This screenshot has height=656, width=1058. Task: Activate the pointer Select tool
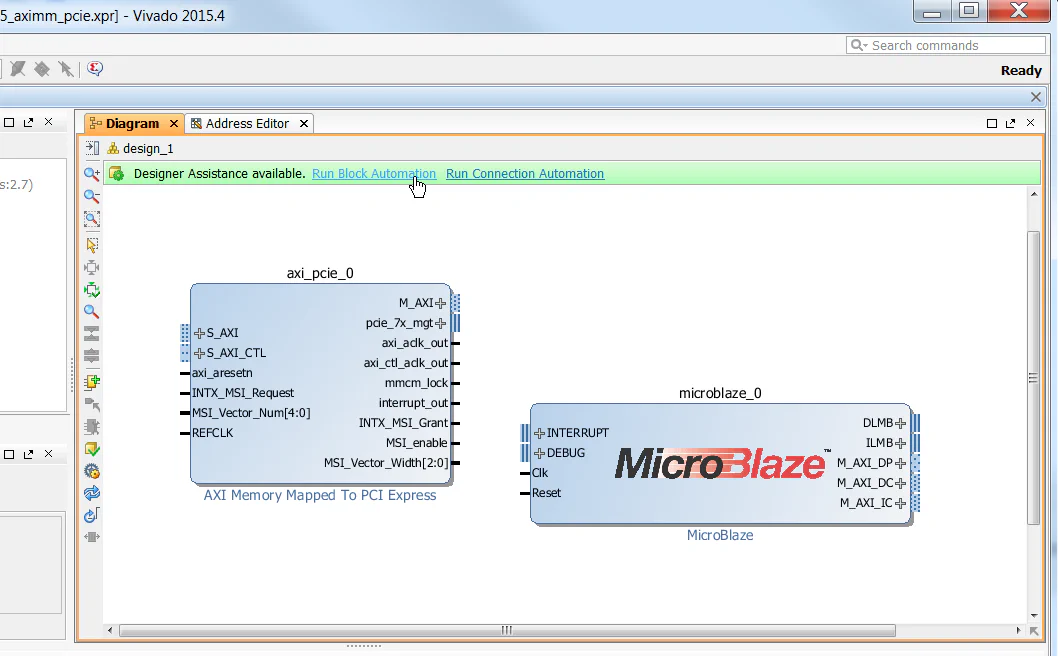click(91, 241)
